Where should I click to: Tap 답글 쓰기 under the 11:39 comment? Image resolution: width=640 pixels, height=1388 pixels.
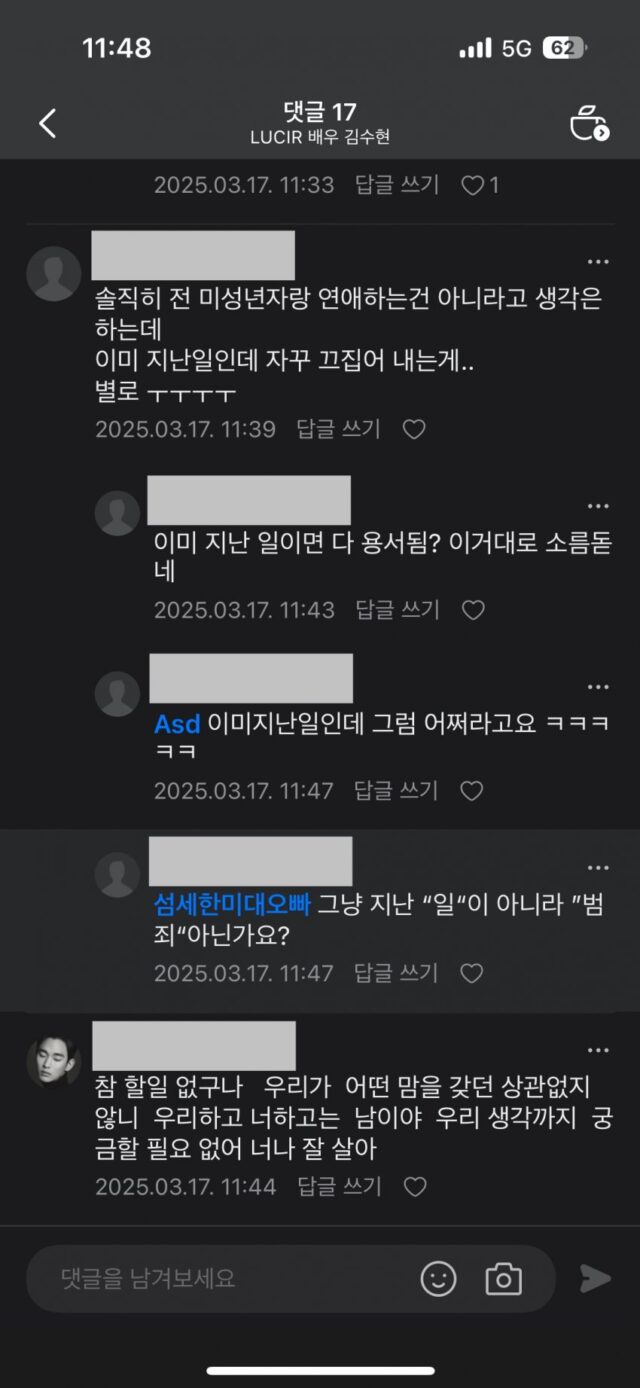coord(339,429)
